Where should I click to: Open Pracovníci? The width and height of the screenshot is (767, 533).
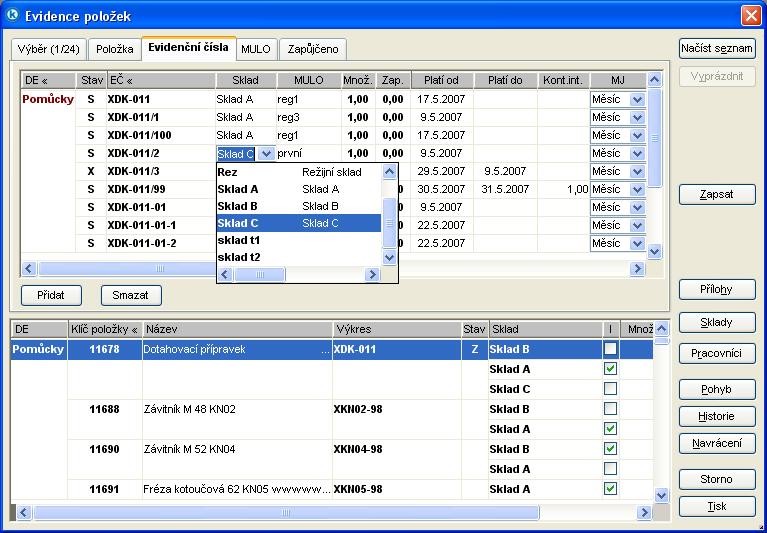pyautogui.click(x=717, y=354)
